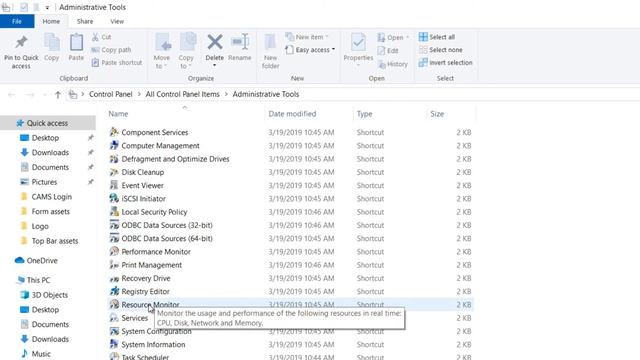Click Copy path in the ribbon

[x=111, y=50]
